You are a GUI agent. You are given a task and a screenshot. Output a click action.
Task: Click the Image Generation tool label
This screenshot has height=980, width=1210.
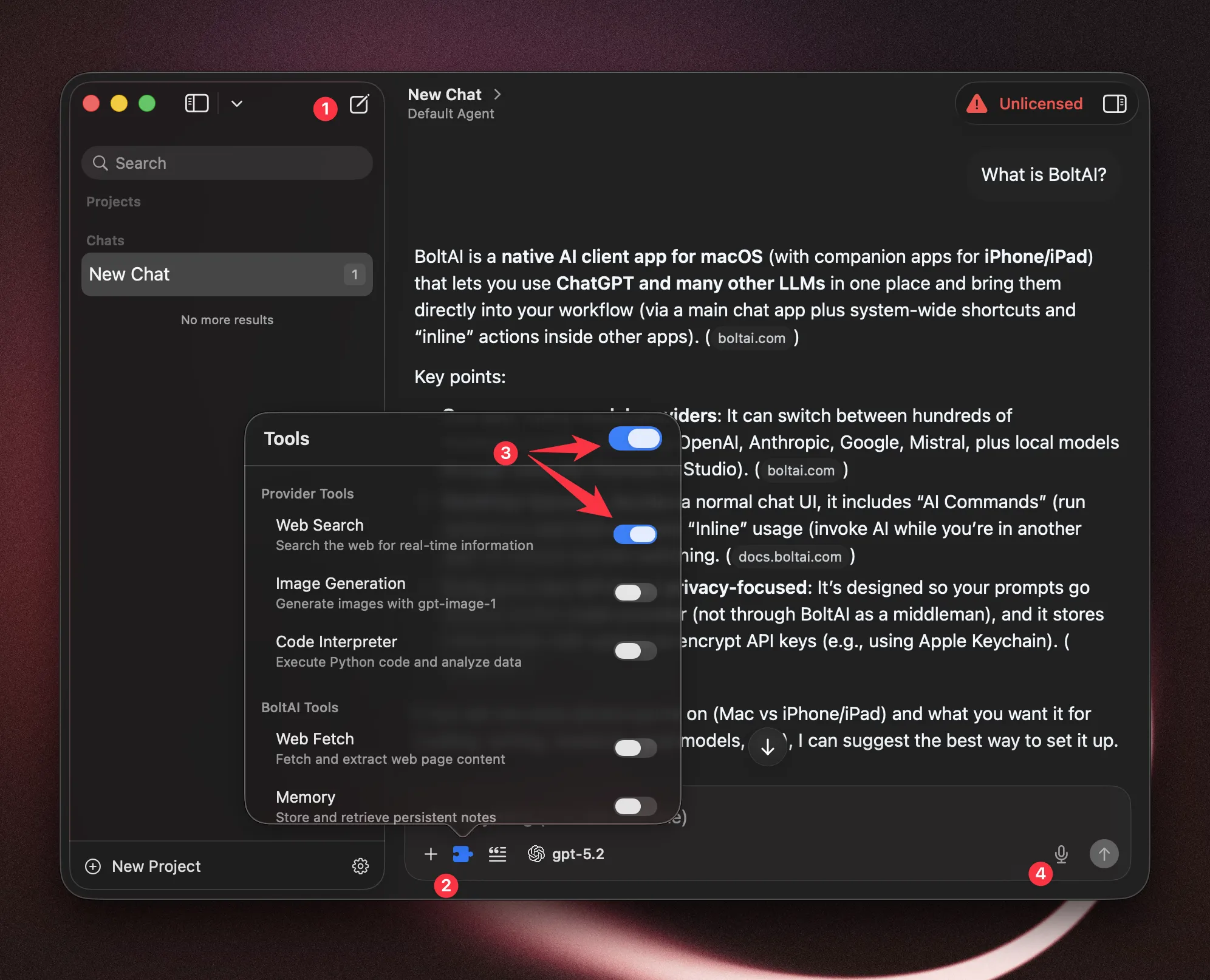pyautogui.click(x=340, y=584)
